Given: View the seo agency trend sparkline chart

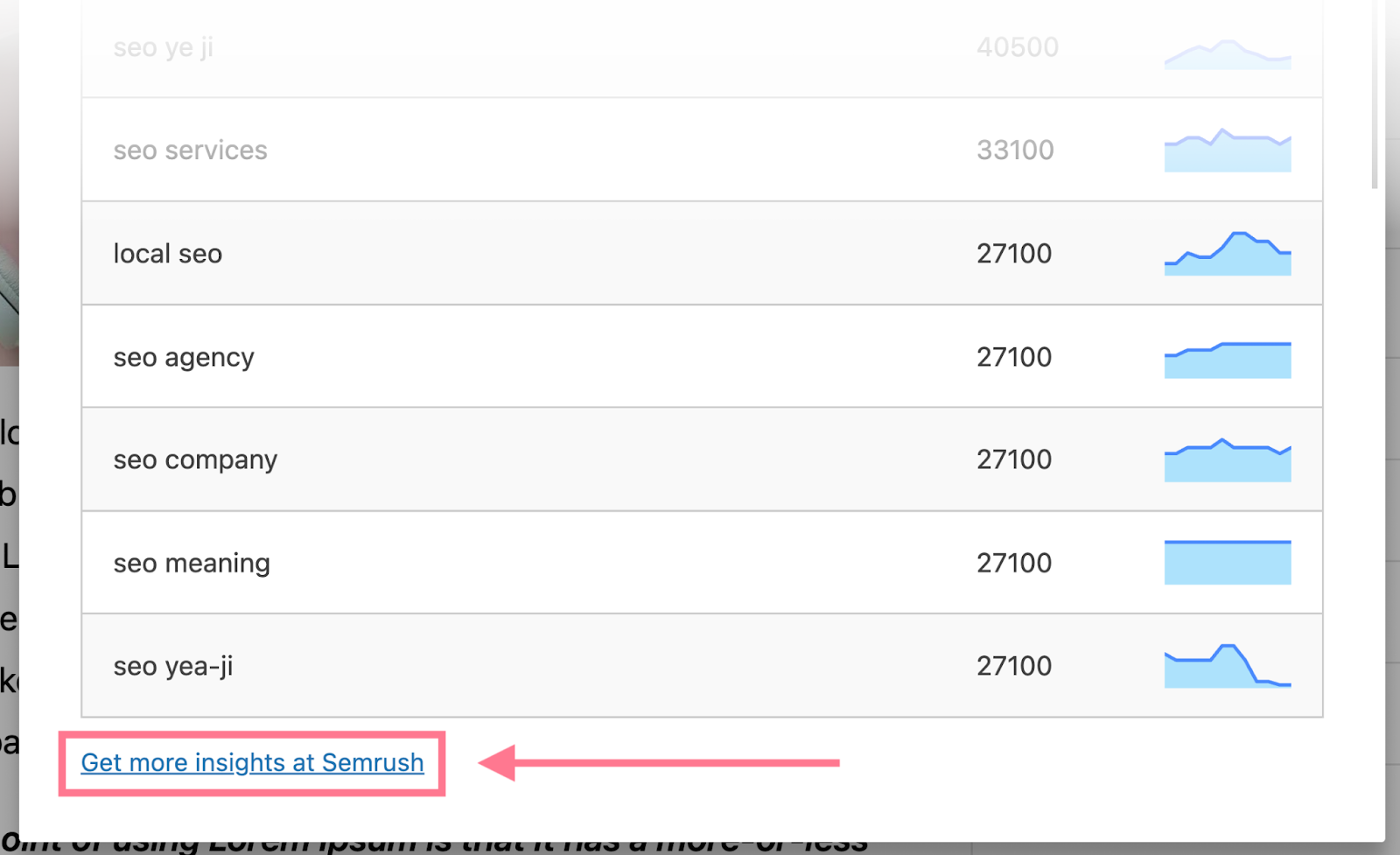Looking at the screenshot, I should click(x=1228, y=360).
